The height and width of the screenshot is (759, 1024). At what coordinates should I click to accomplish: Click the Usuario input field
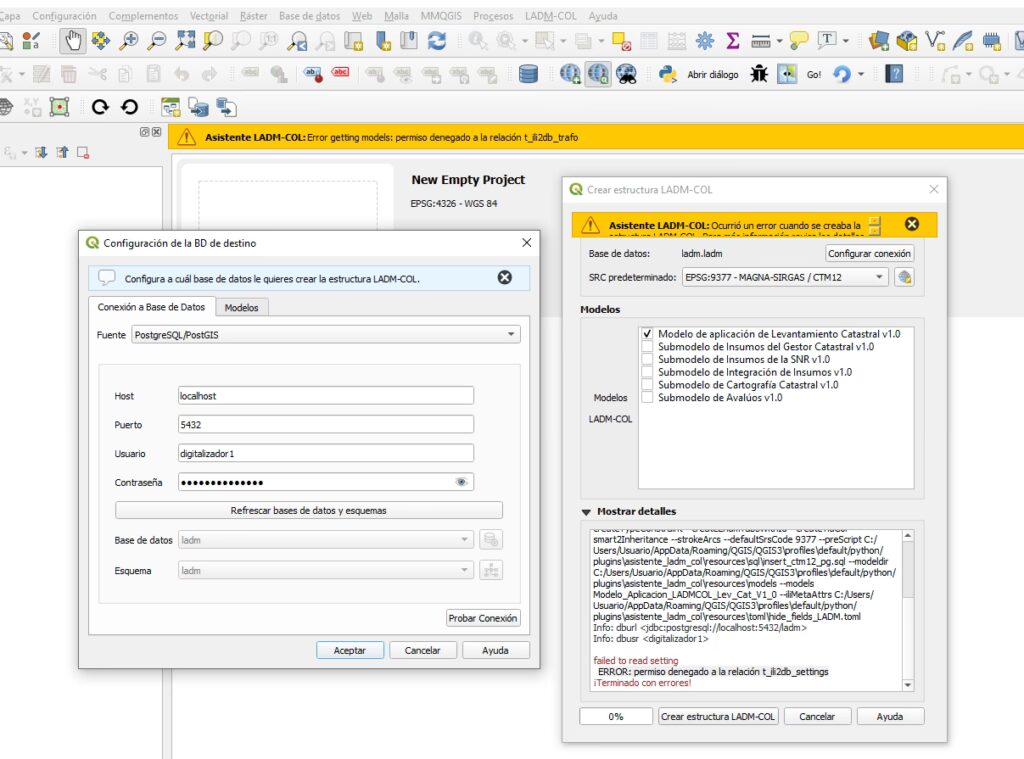325,453
